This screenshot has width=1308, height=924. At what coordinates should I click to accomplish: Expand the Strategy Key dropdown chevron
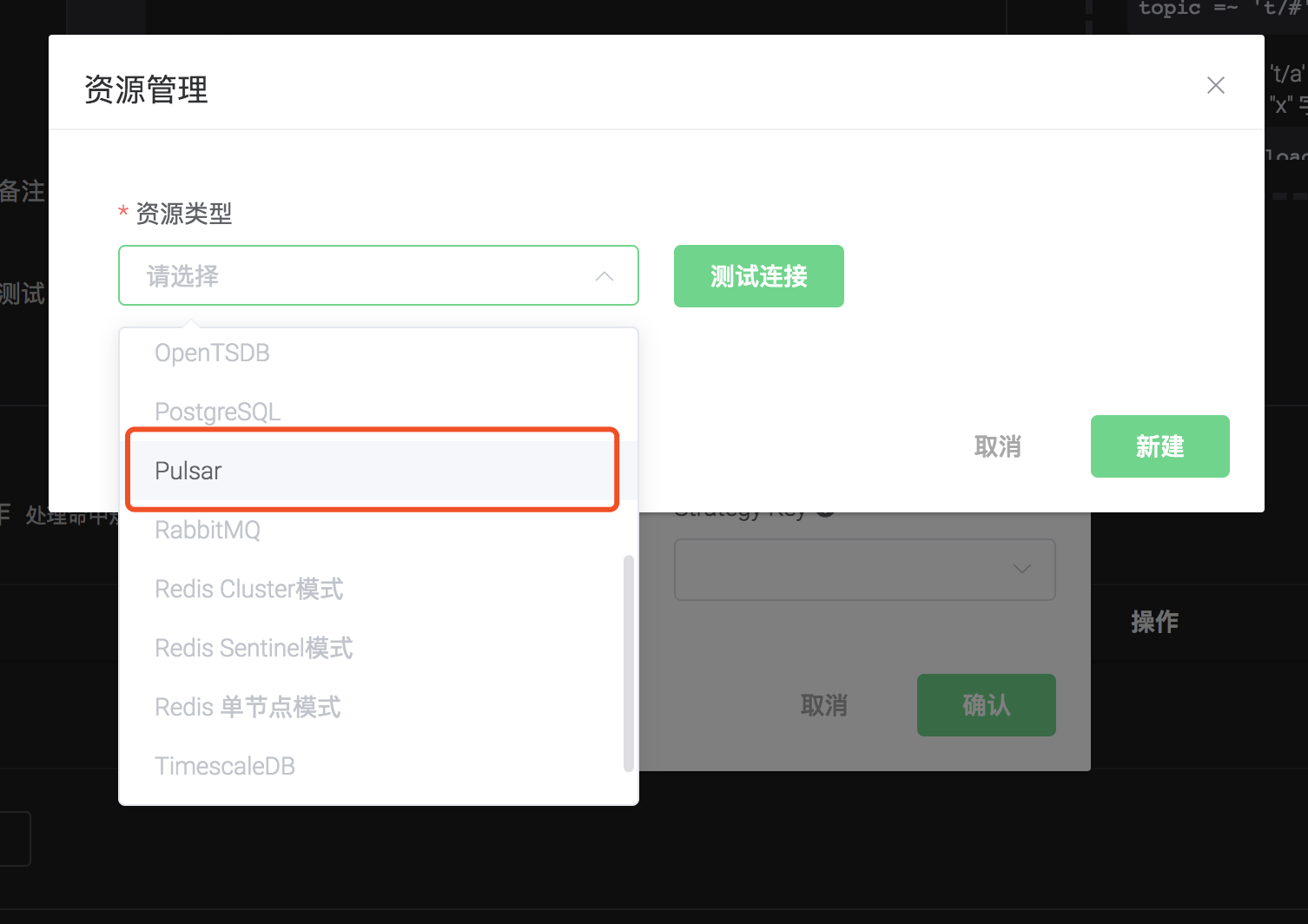click(1022, 569)
